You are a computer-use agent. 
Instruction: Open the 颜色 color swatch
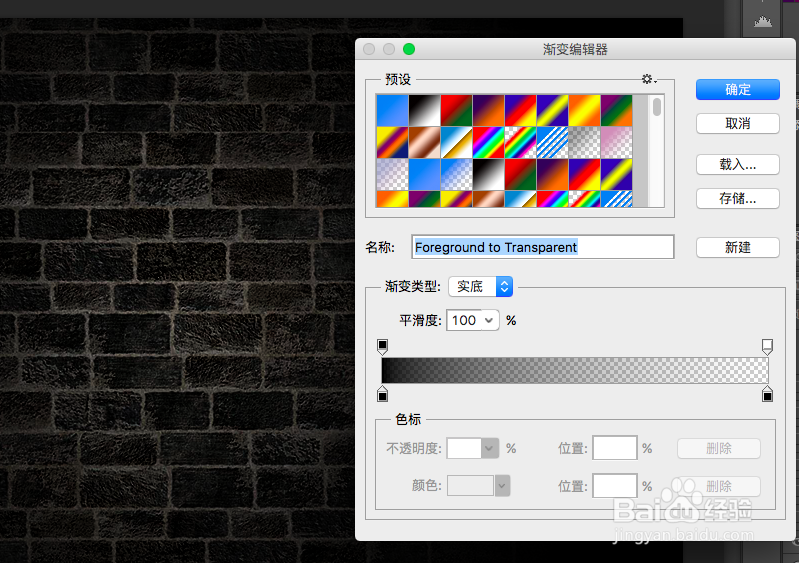tap(470, 486)
